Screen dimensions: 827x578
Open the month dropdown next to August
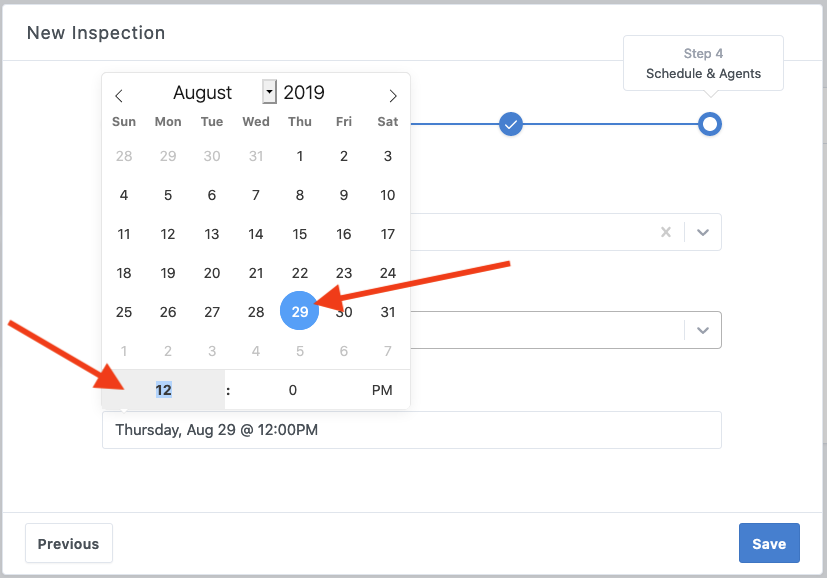point(269,92)
